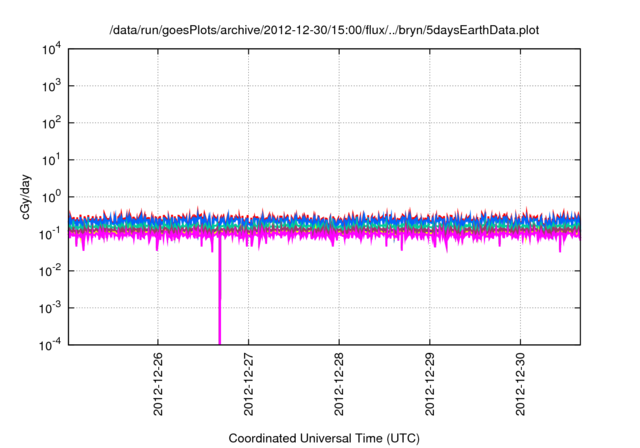Image resolution: width=640 pixels, height=448 pixels.
Task: Click the 10^-4 y-axis tick label
Action: tap(50, 346)
